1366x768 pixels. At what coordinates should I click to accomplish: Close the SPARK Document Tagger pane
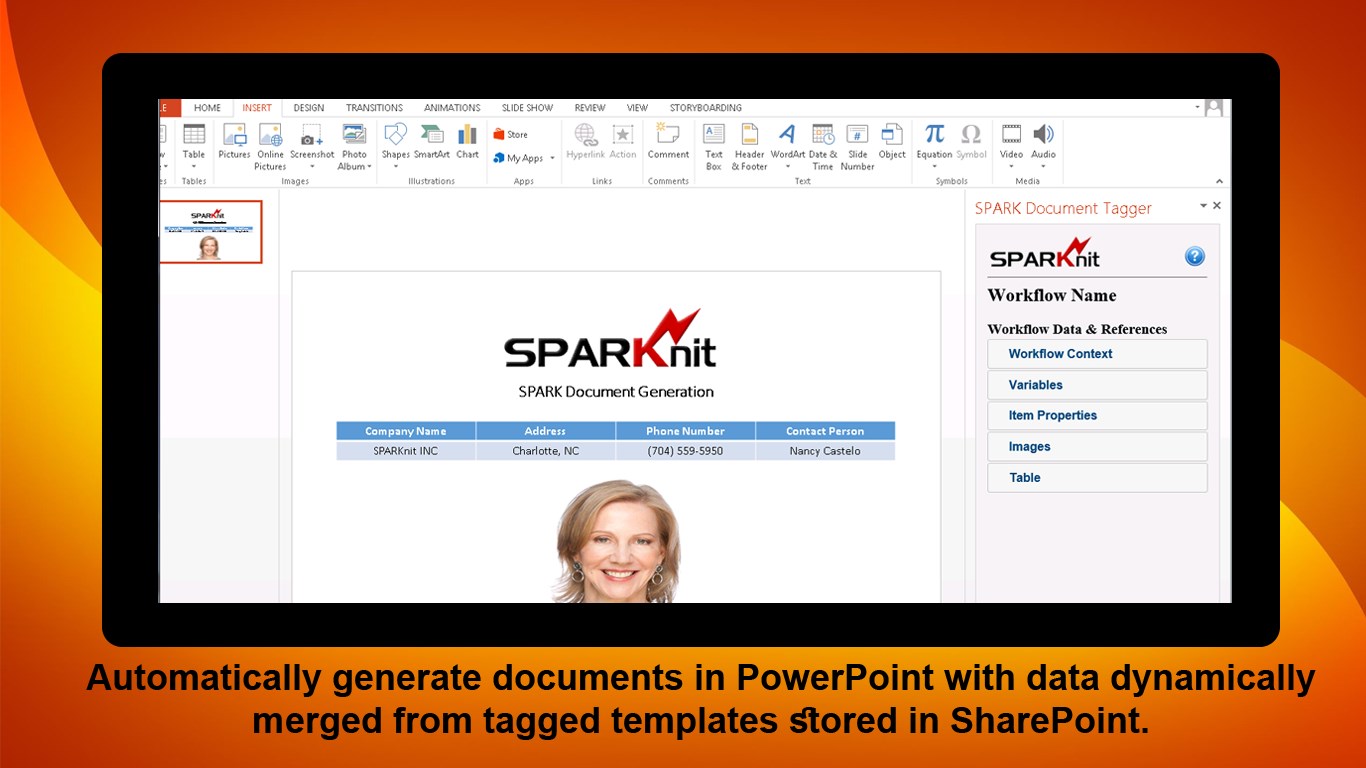point(1217,205)
